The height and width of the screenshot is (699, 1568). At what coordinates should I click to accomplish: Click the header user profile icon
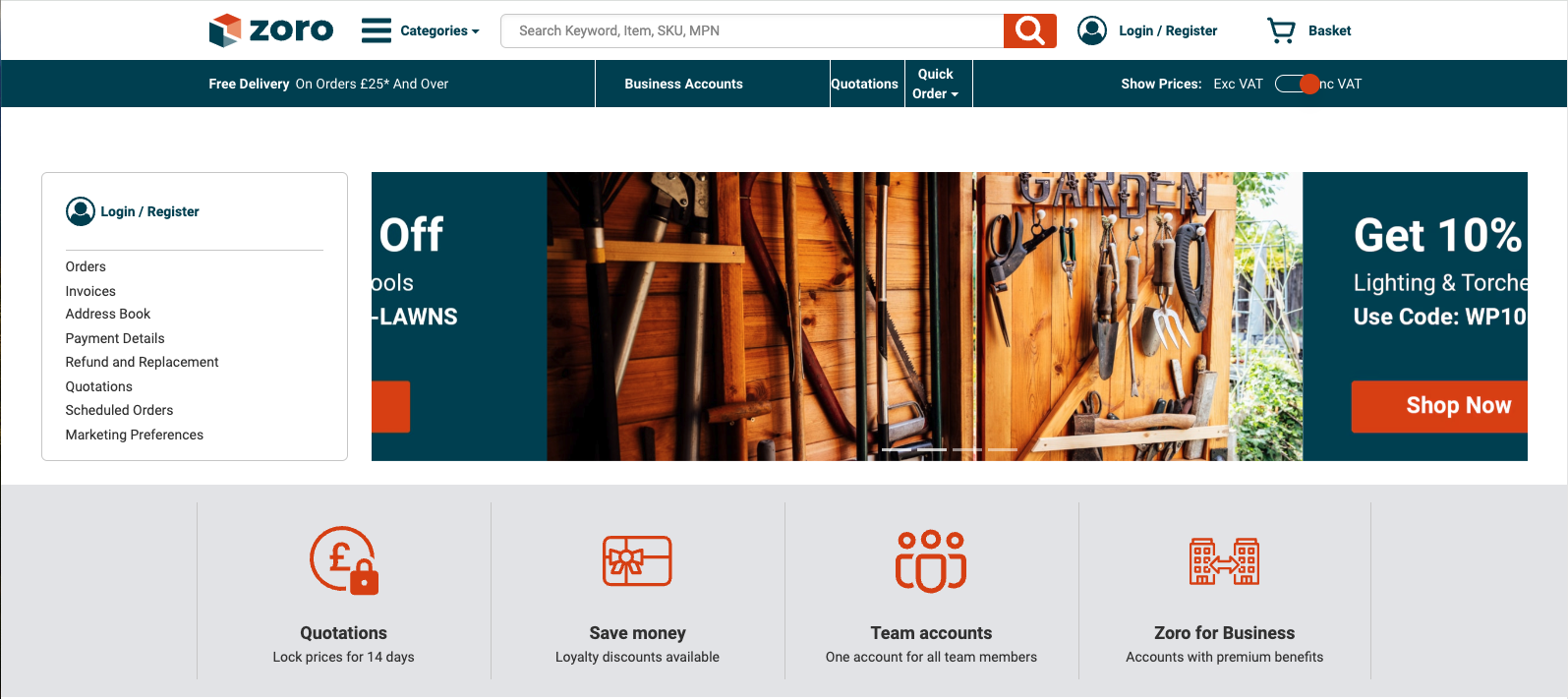1092,30
